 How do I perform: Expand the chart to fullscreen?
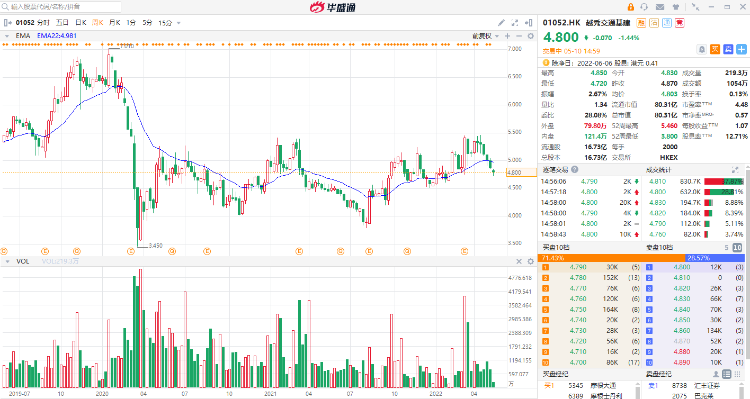[x=515, y=22]
